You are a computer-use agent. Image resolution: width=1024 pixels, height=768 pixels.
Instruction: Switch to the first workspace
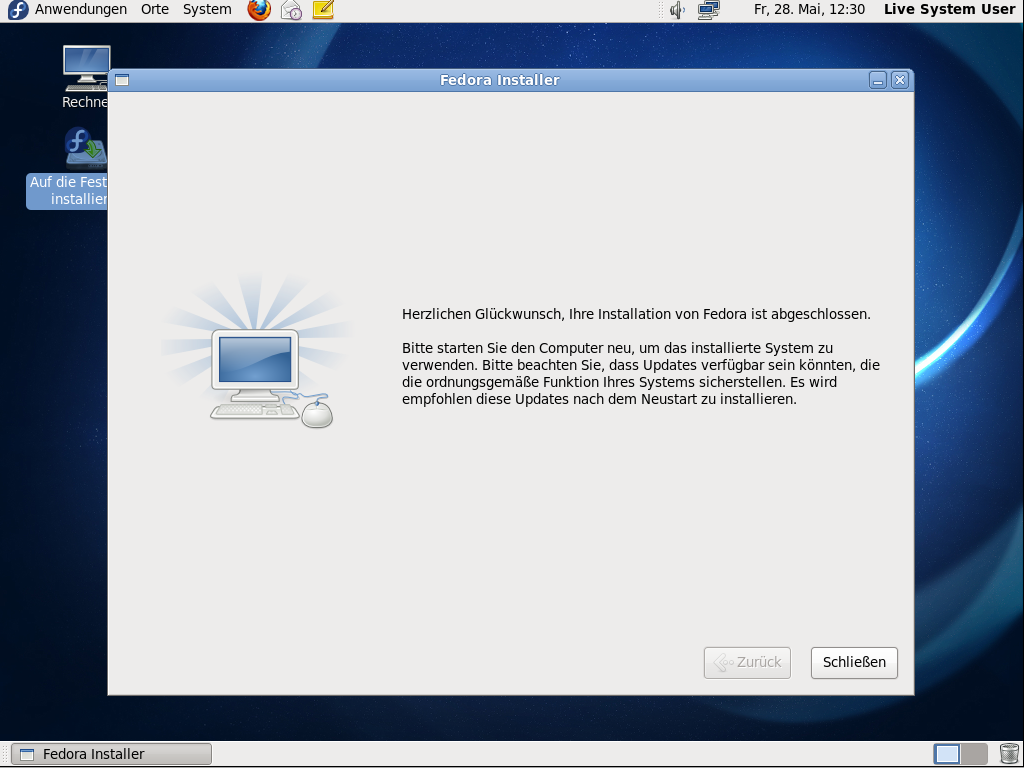pyautogui.click(x=947, y=754)
